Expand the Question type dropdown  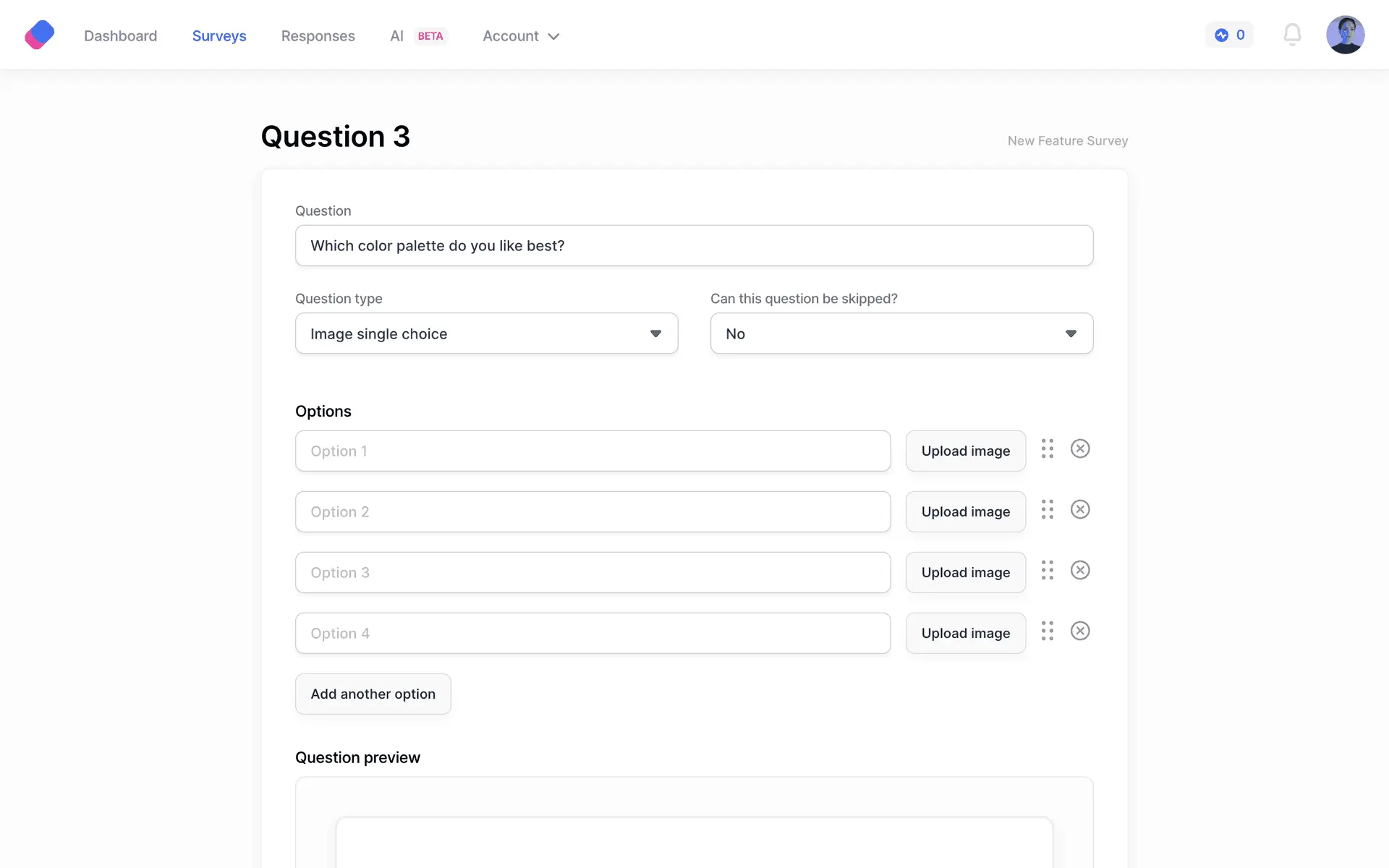486,333
